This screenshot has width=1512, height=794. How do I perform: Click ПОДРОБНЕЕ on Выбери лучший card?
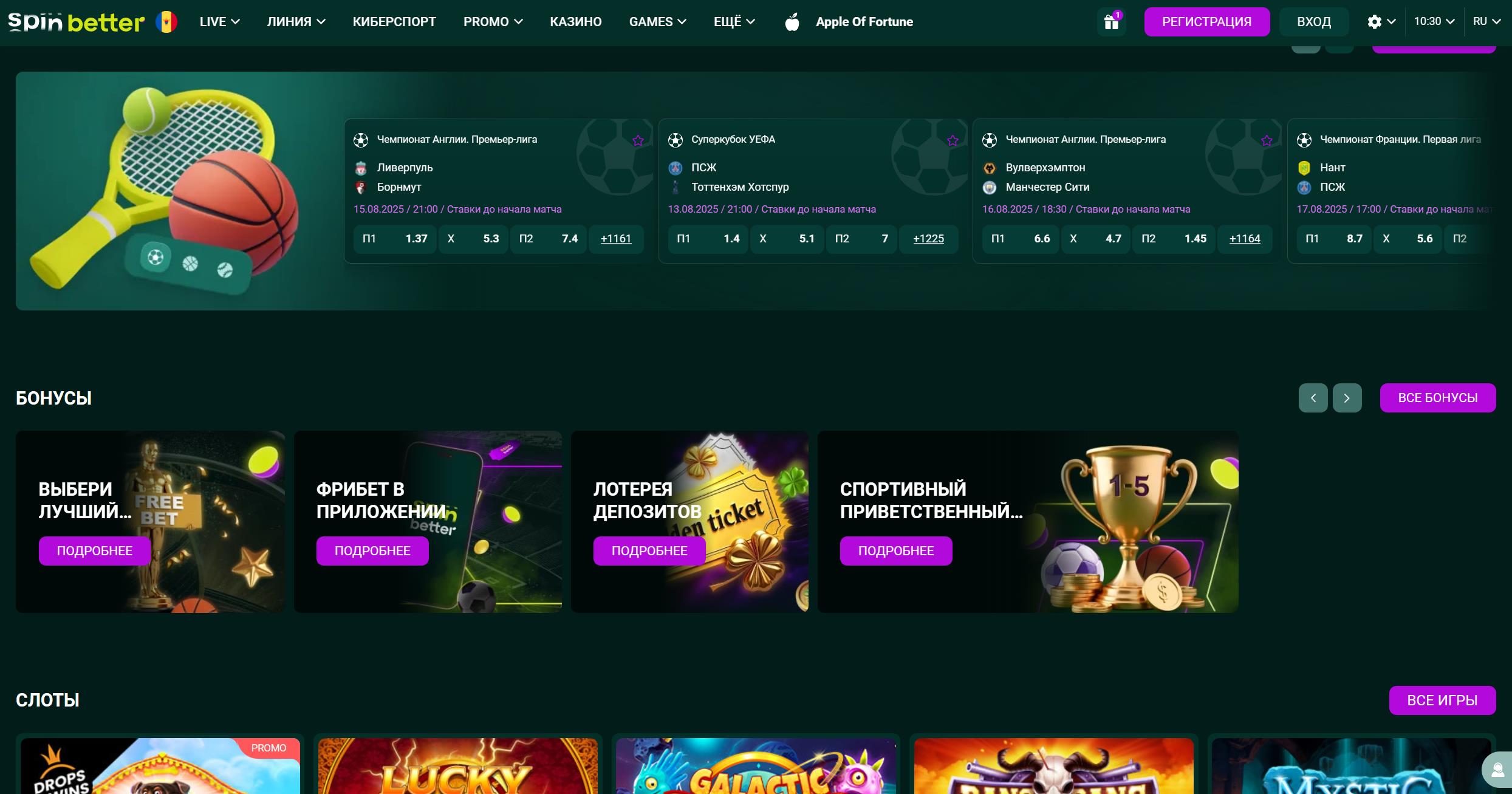pyautogui.click(x=95, y=551)
